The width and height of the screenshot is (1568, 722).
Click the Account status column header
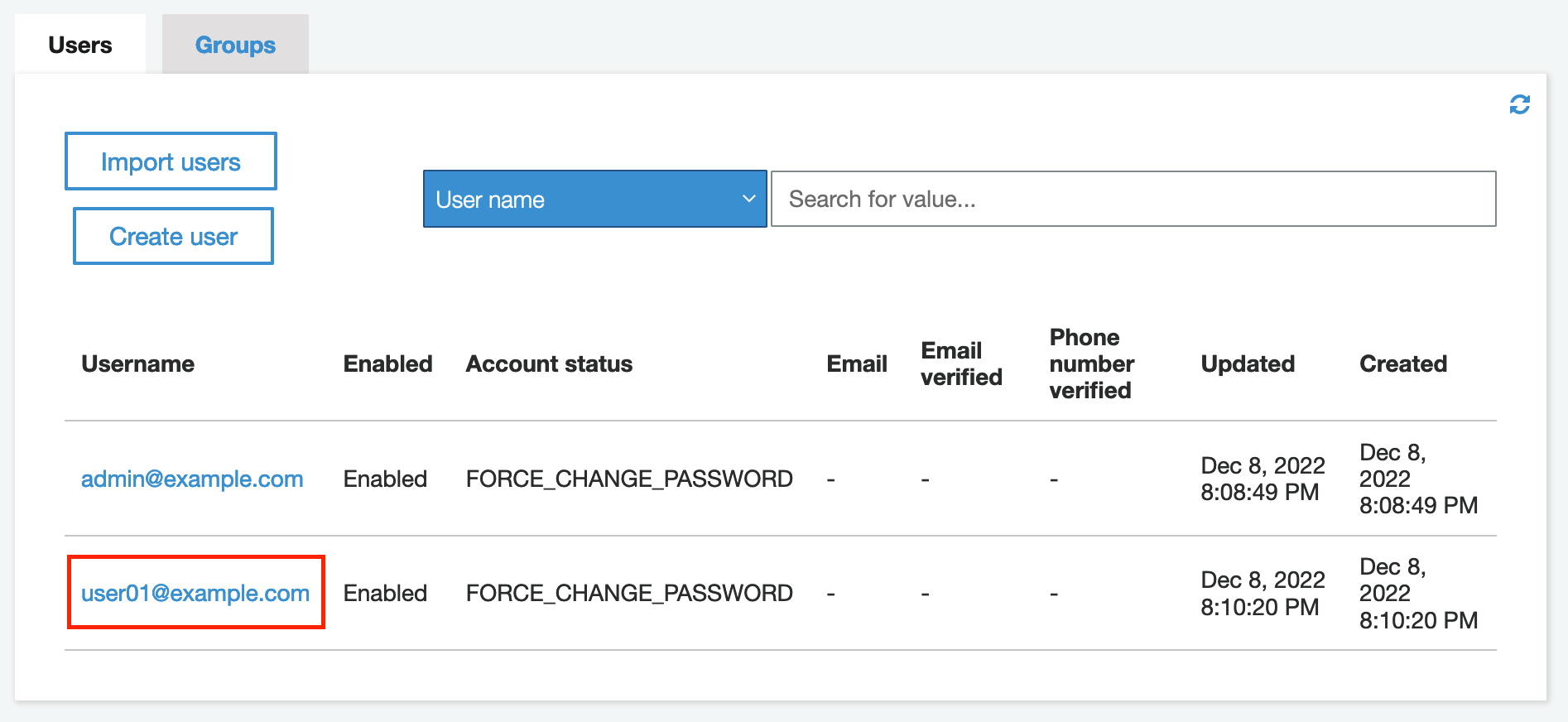549,363
